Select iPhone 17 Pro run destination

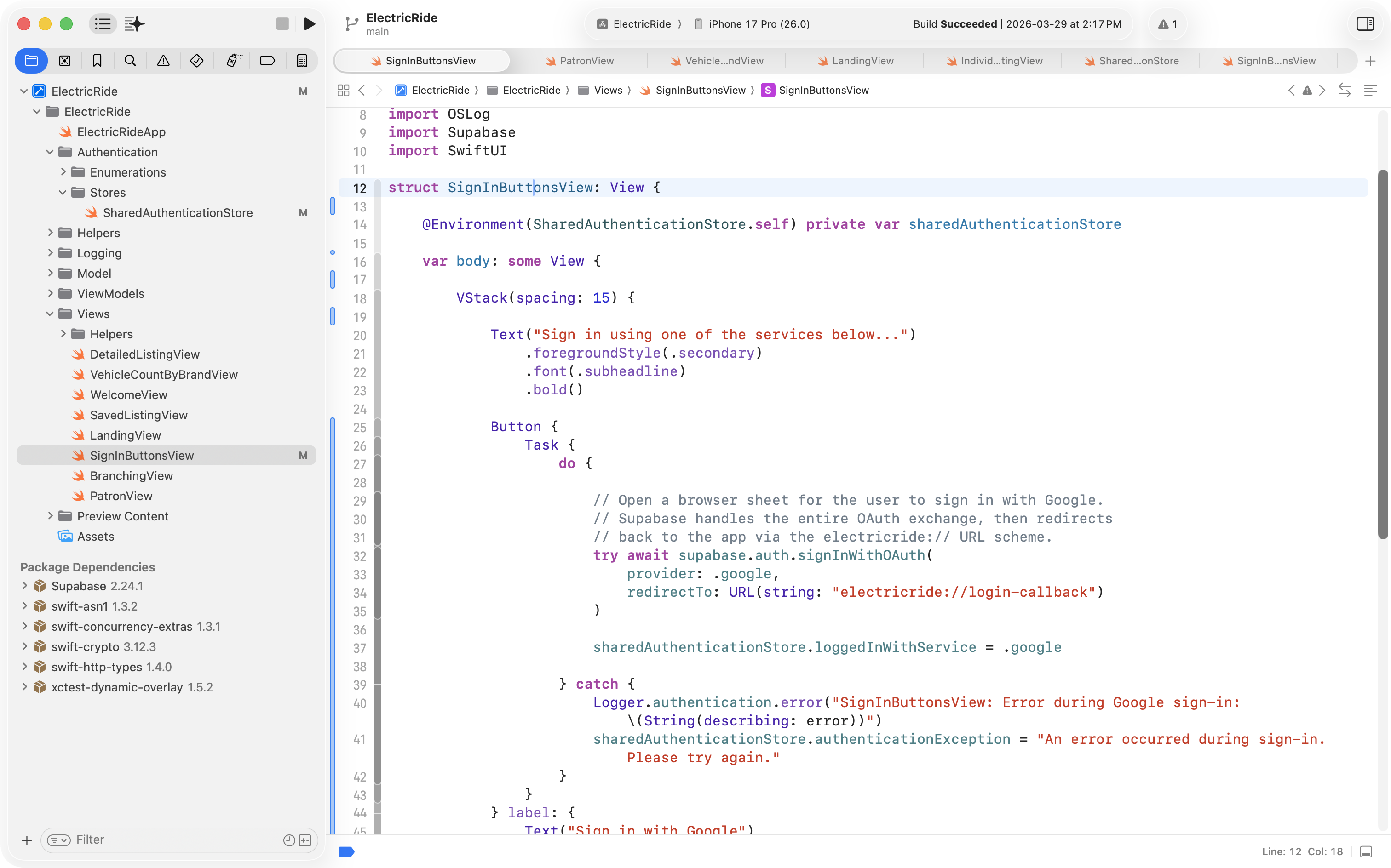coord(752,24)
